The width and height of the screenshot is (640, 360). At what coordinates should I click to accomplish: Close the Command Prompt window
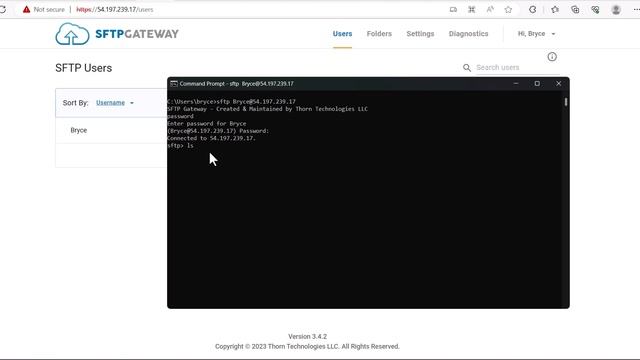click(558, 84)
